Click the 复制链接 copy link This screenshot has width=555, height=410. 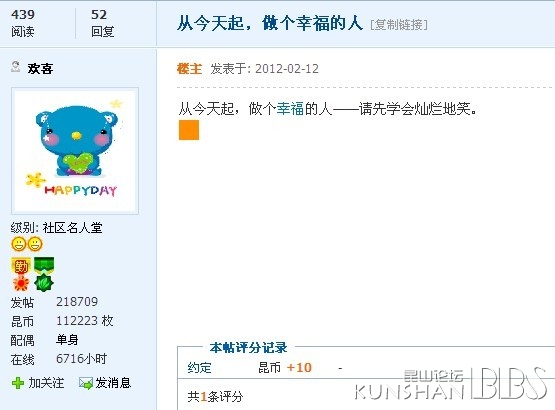point(399,24)
